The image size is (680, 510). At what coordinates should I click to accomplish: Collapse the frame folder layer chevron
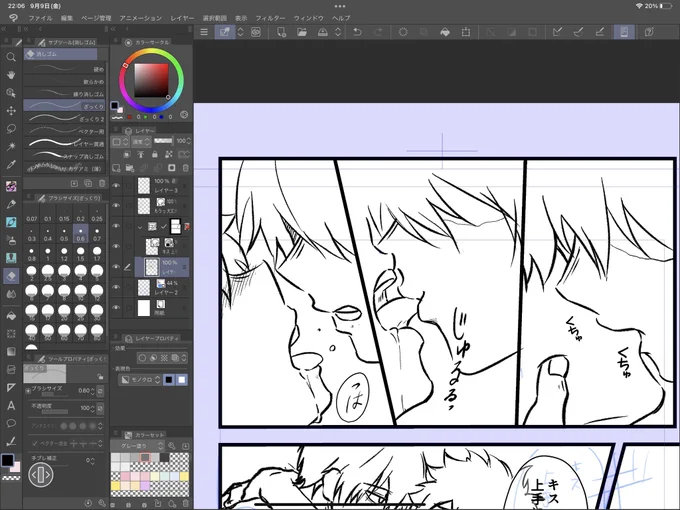(x=140, y=226)
